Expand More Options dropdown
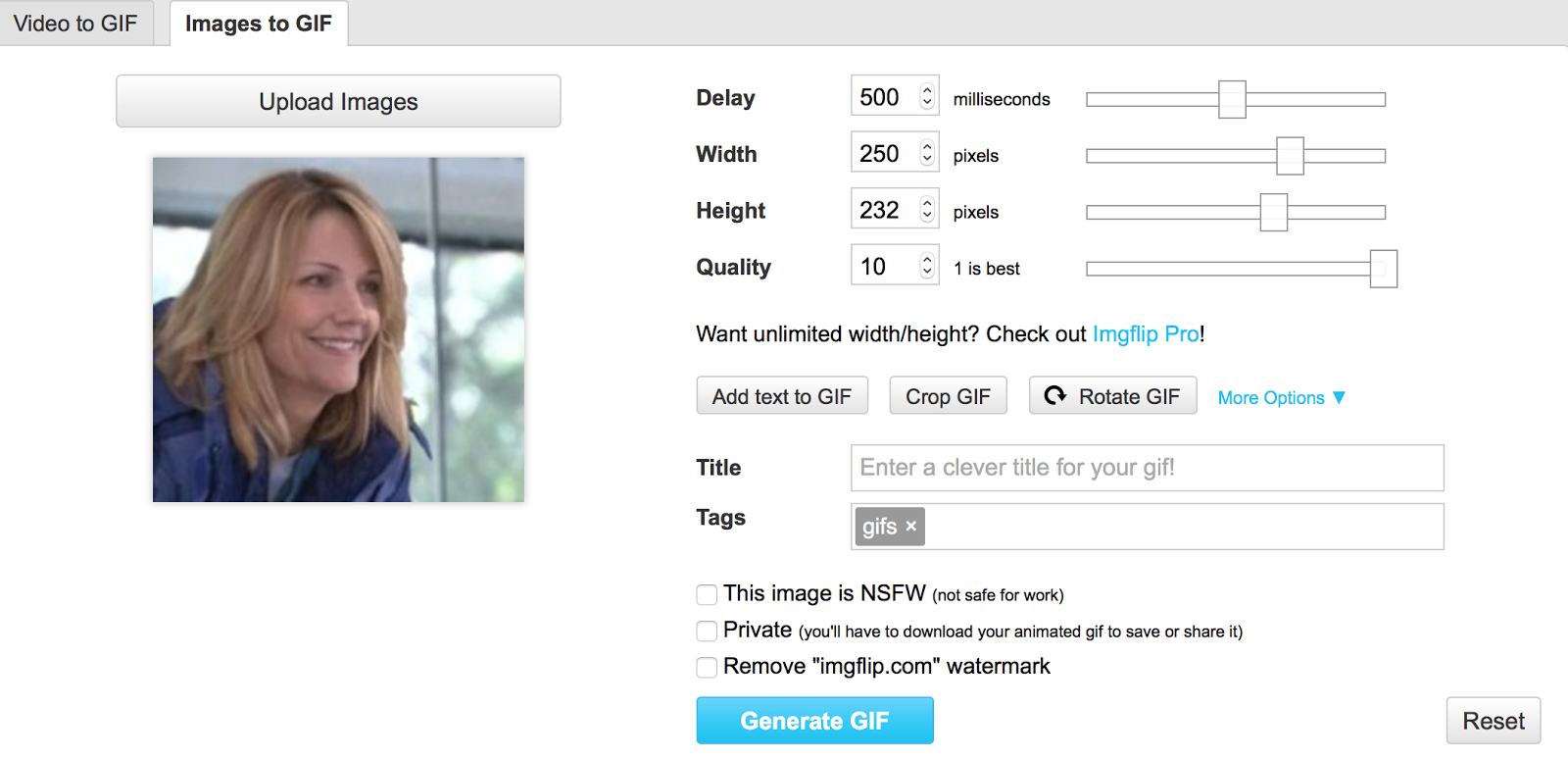Viewport: 1568px width, 759px height. (1281, 397)
